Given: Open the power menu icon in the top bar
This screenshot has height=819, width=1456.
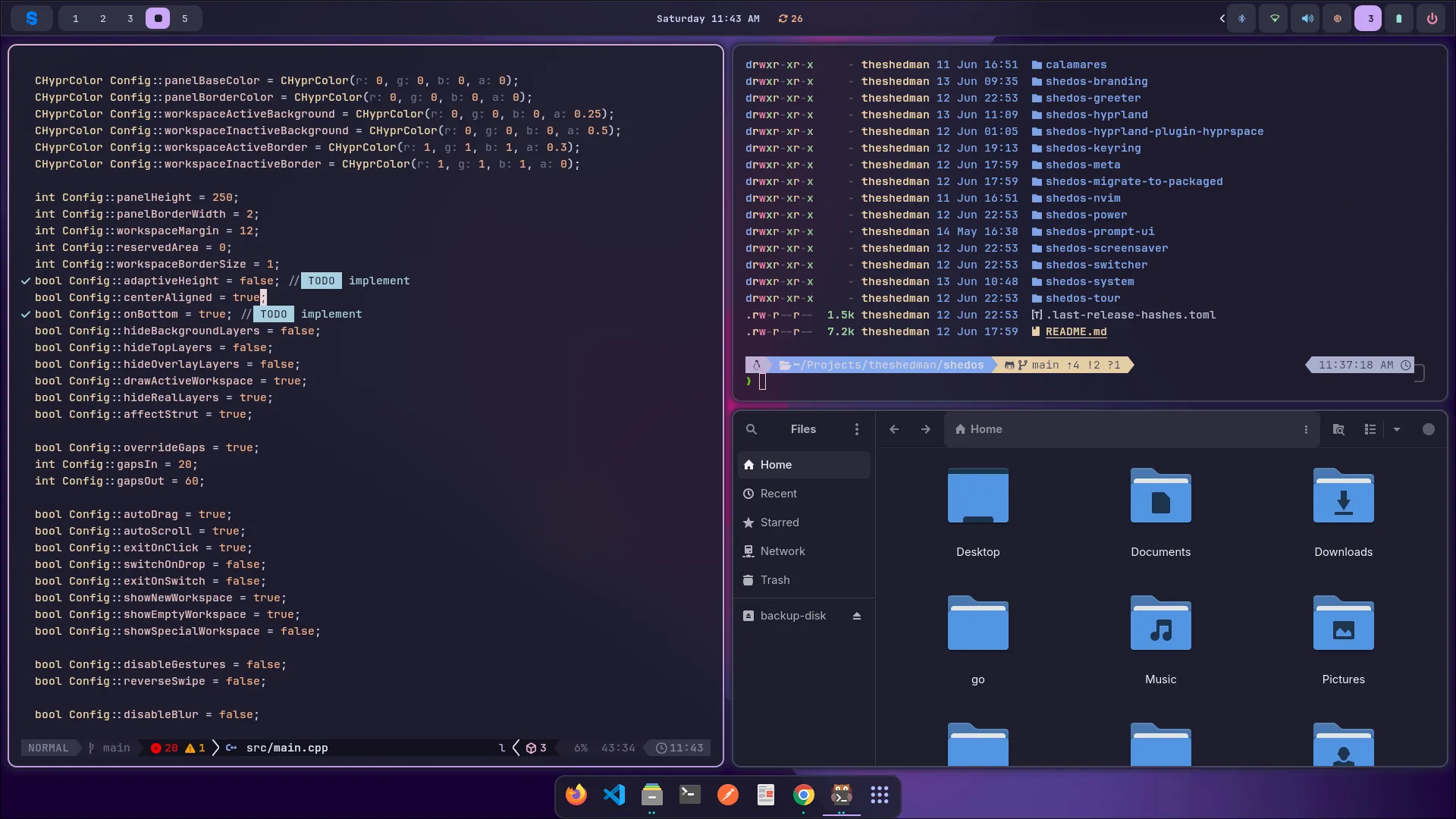Looking at the screenshot, I should pos(1432,18).
